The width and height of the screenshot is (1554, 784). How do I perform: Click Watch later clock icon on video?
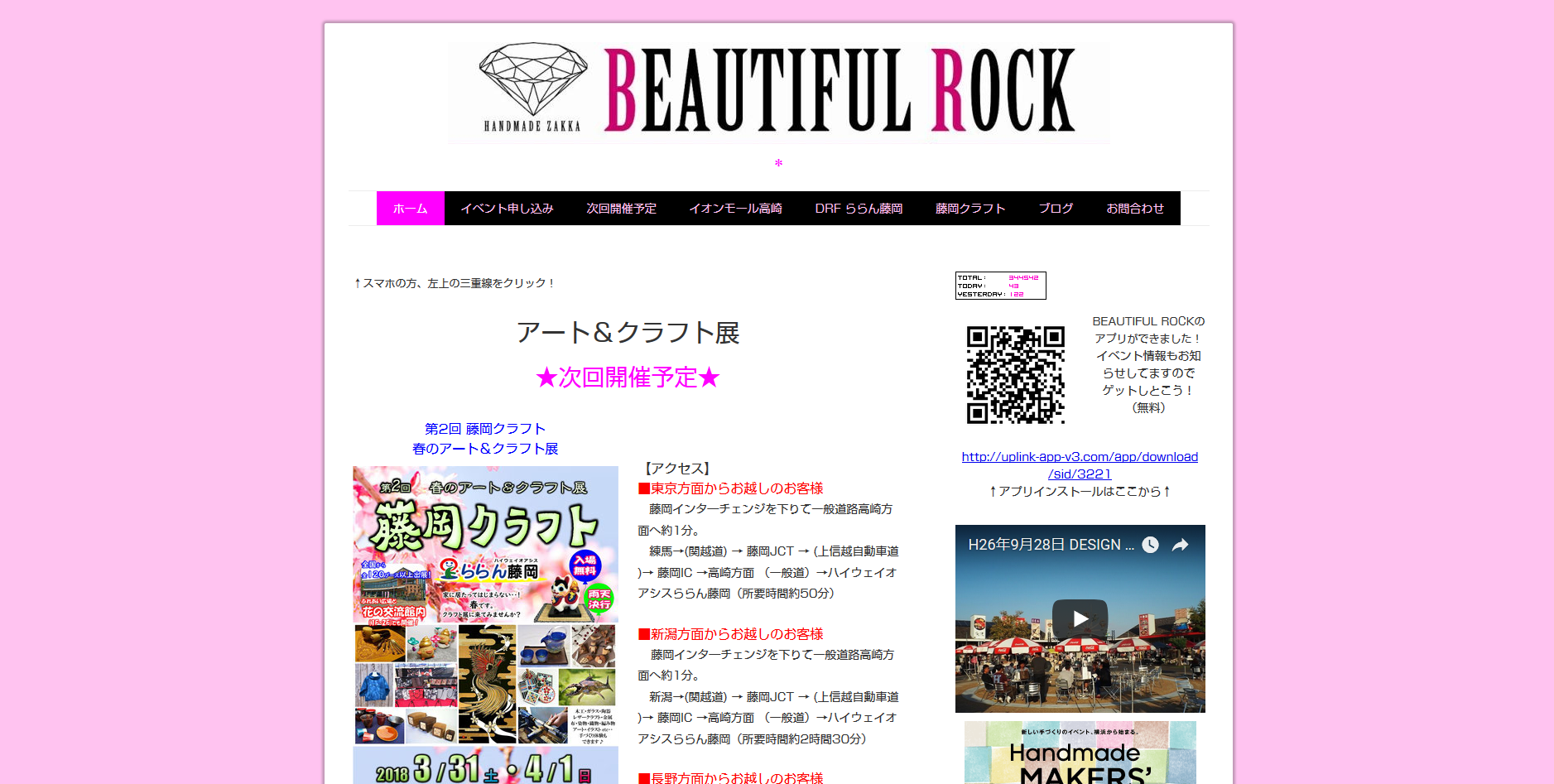pyautogui.click(x=1150, y=545)
